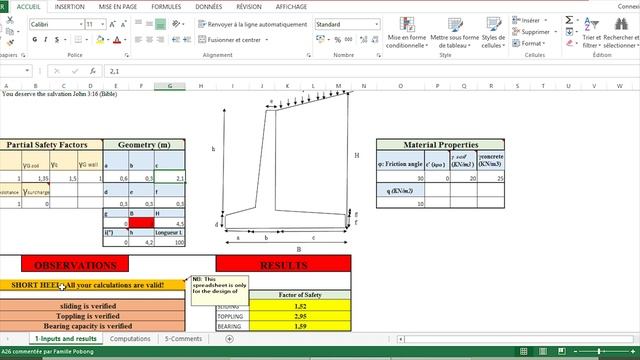Open the MISE EN PAGE tab

coord(118,7)
